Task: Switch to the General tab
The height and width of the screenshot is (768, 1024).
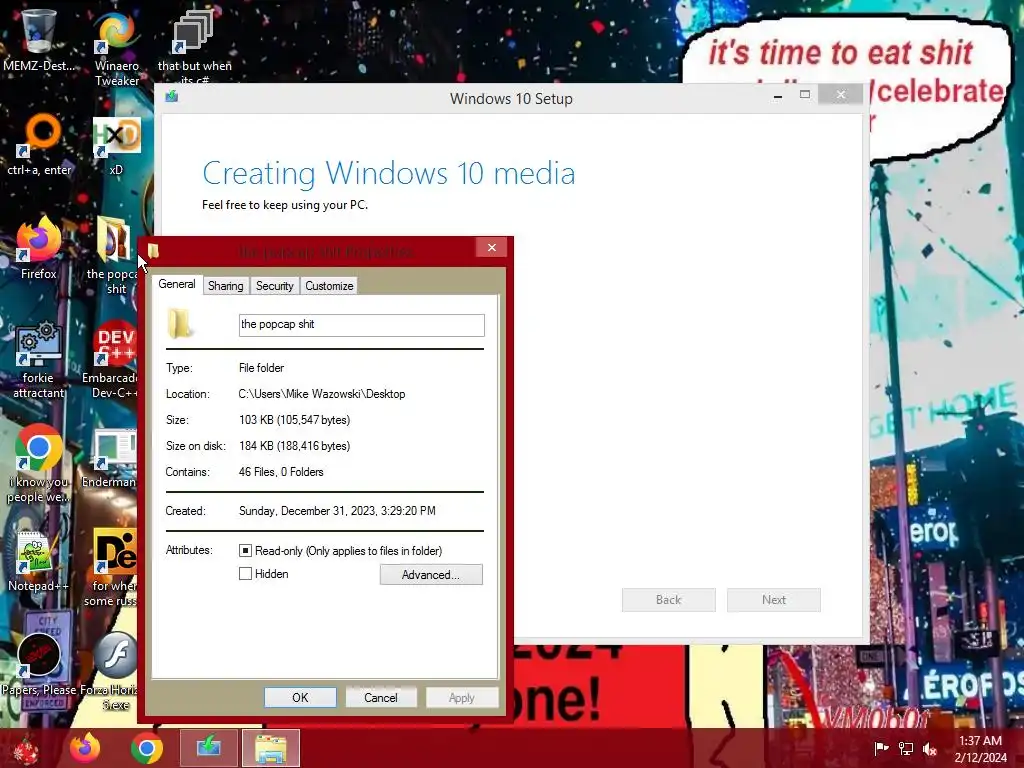Action: (x=177, y=284)
